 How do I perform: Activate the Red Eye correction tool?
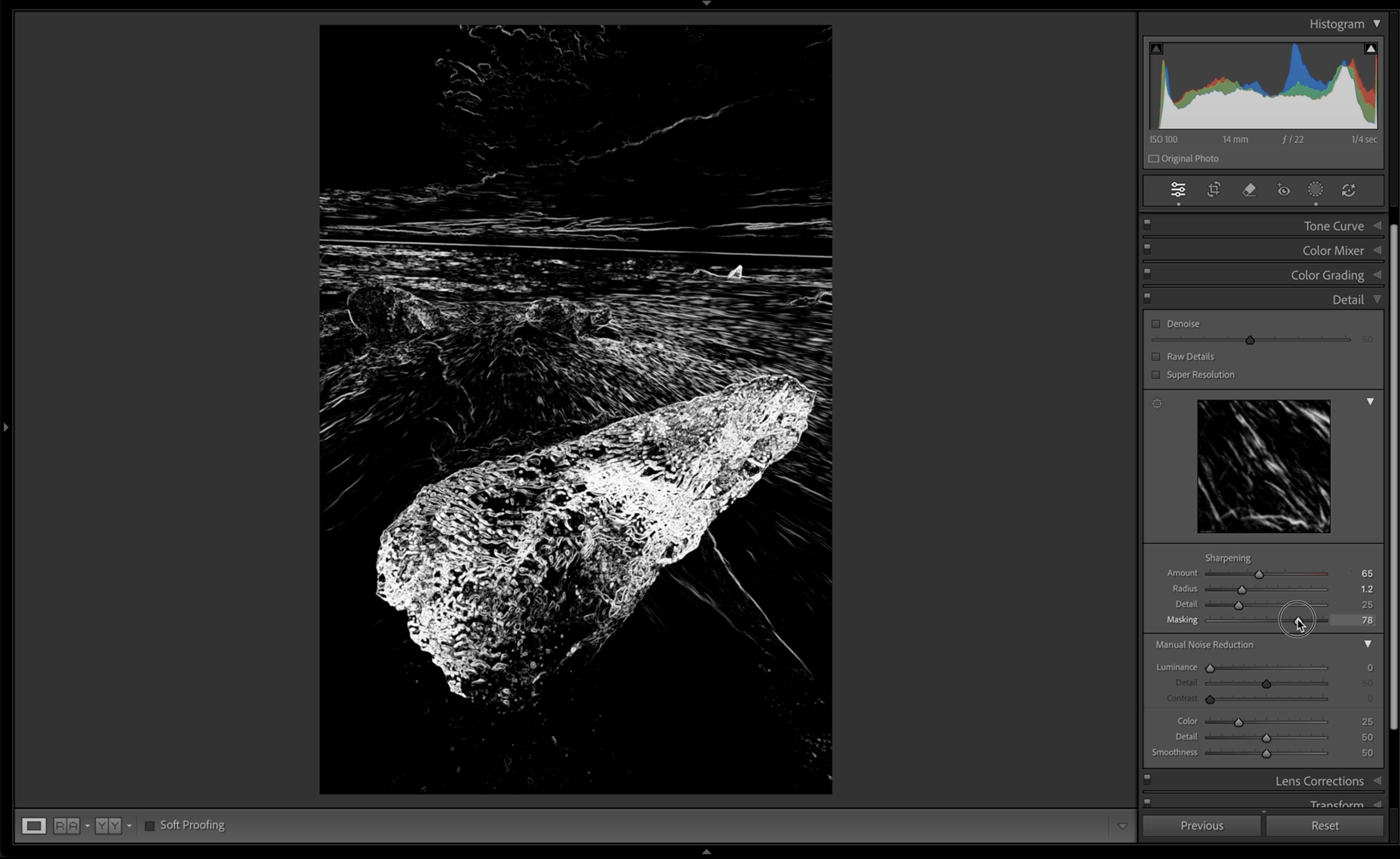(x=1284, y=190)
